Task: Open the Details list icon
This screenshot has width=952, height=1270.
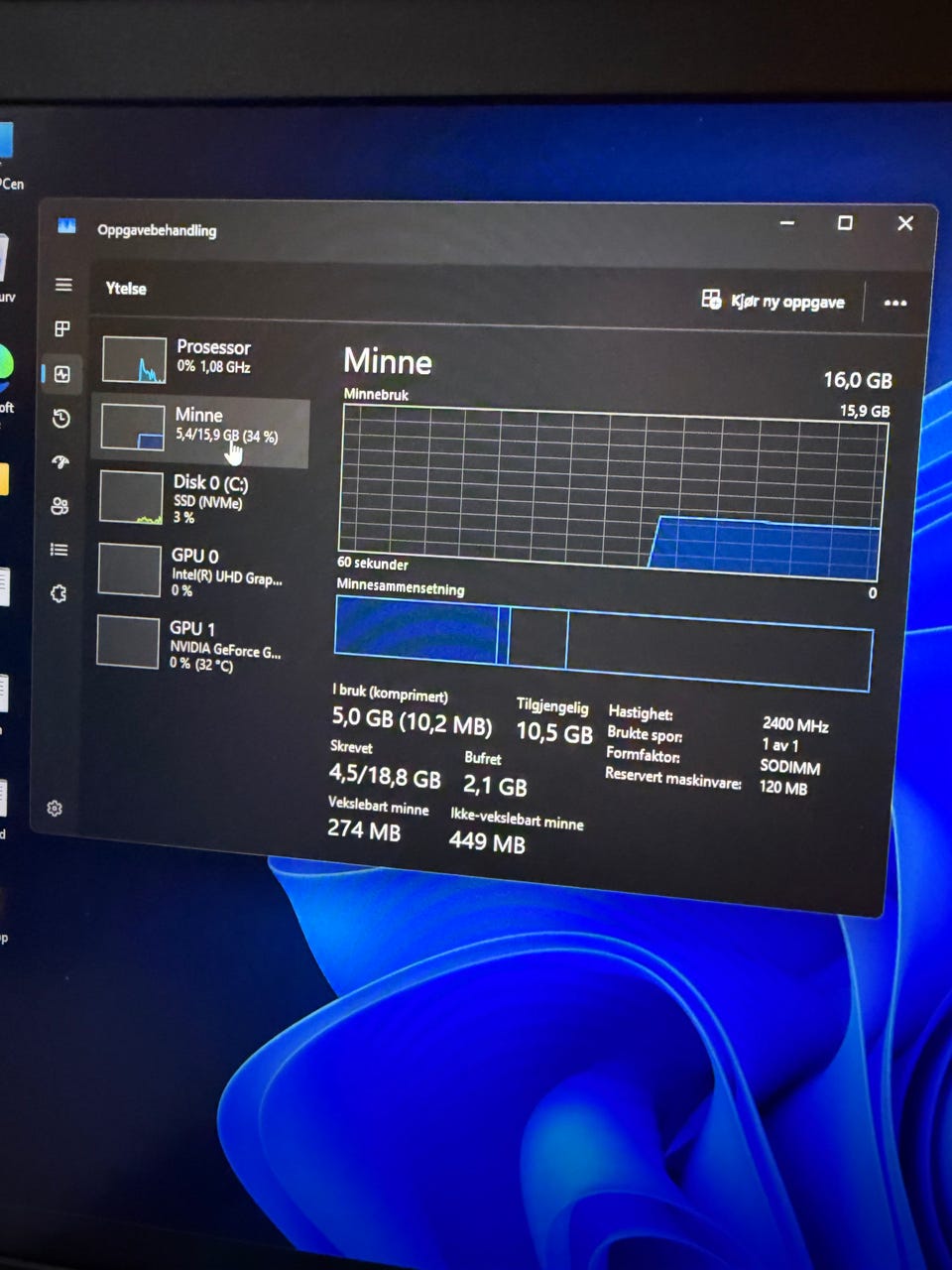Action: [59, 550]
